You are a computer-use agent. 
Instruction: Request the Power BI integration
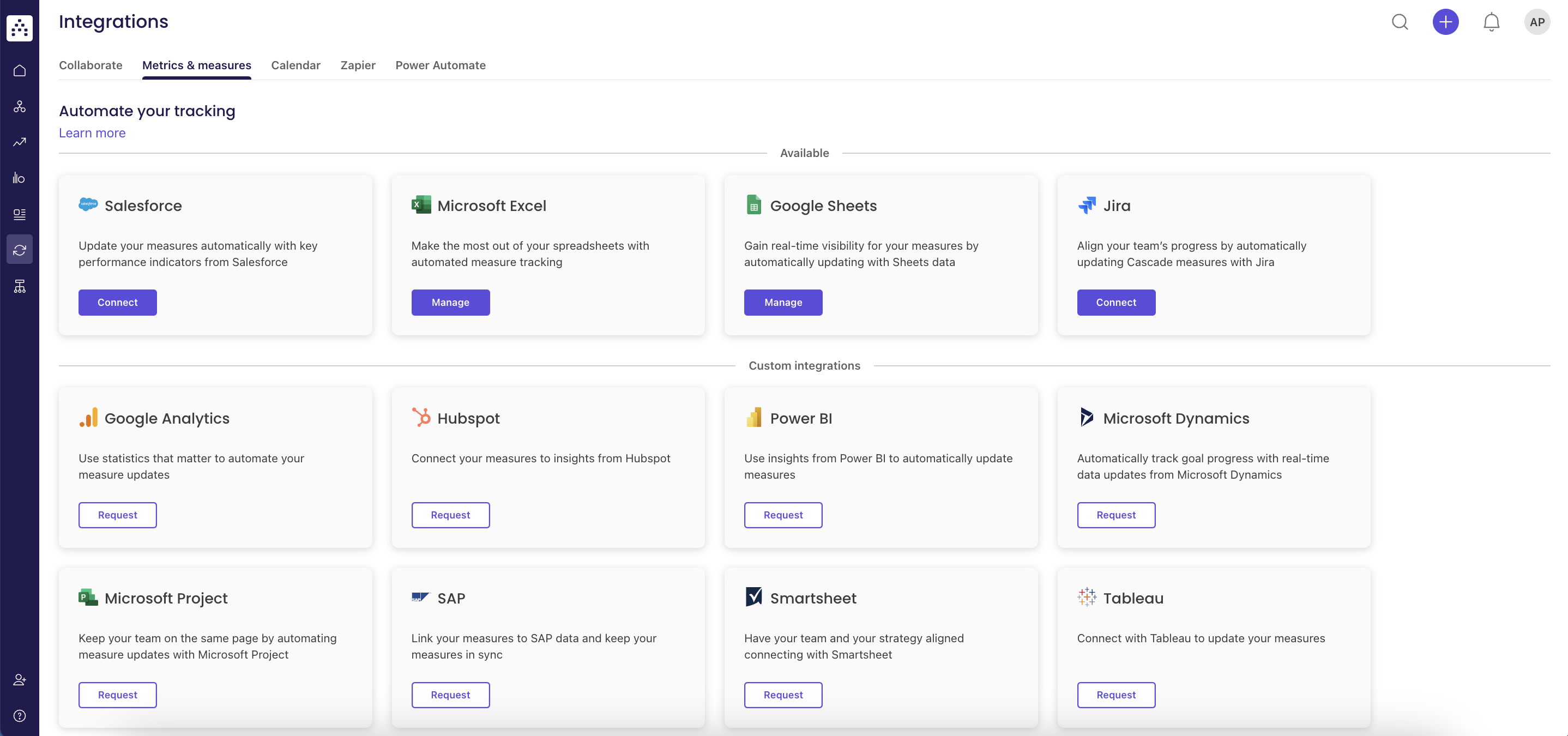(783, 515)
